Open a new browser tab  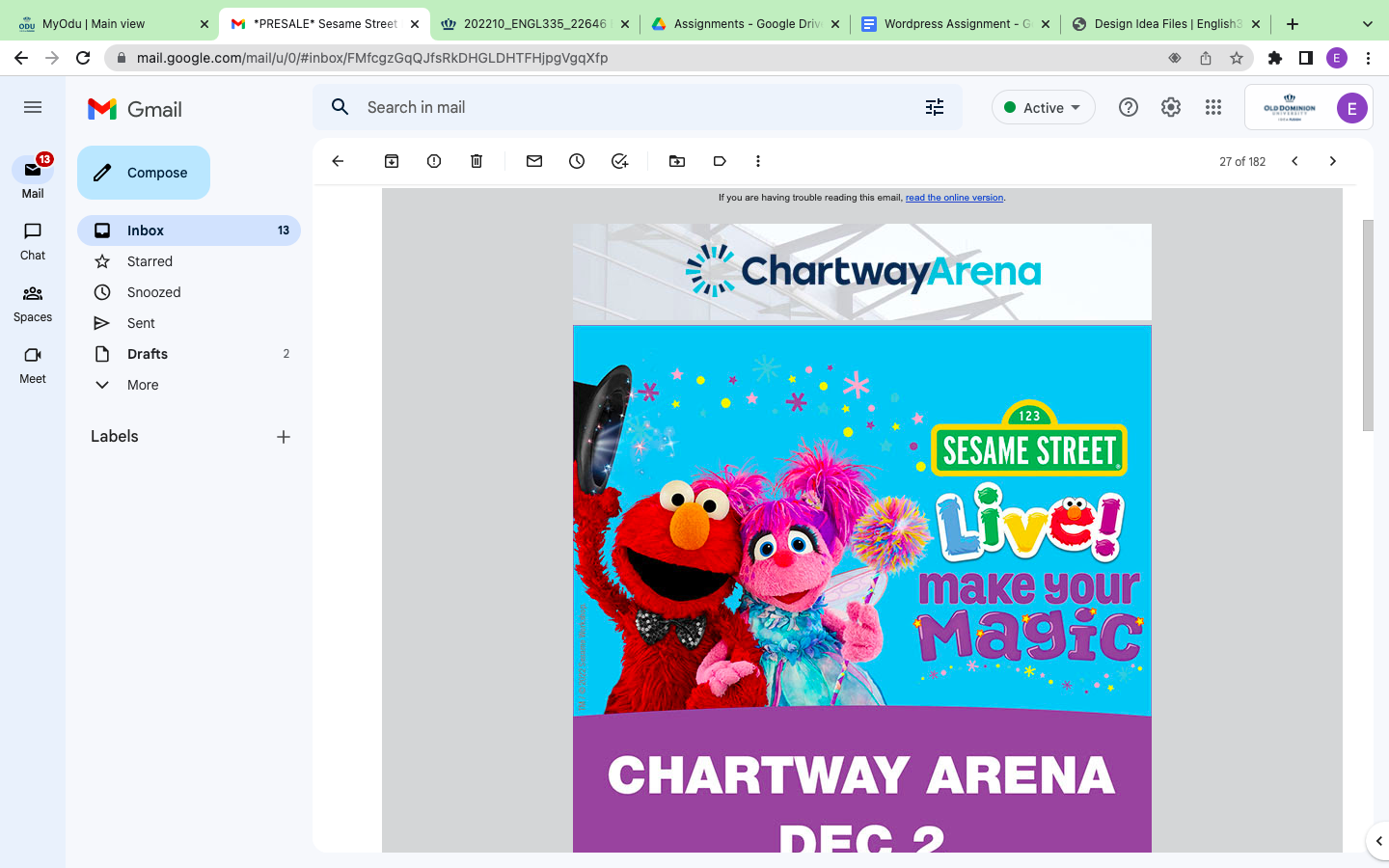tap(1293, 24)
